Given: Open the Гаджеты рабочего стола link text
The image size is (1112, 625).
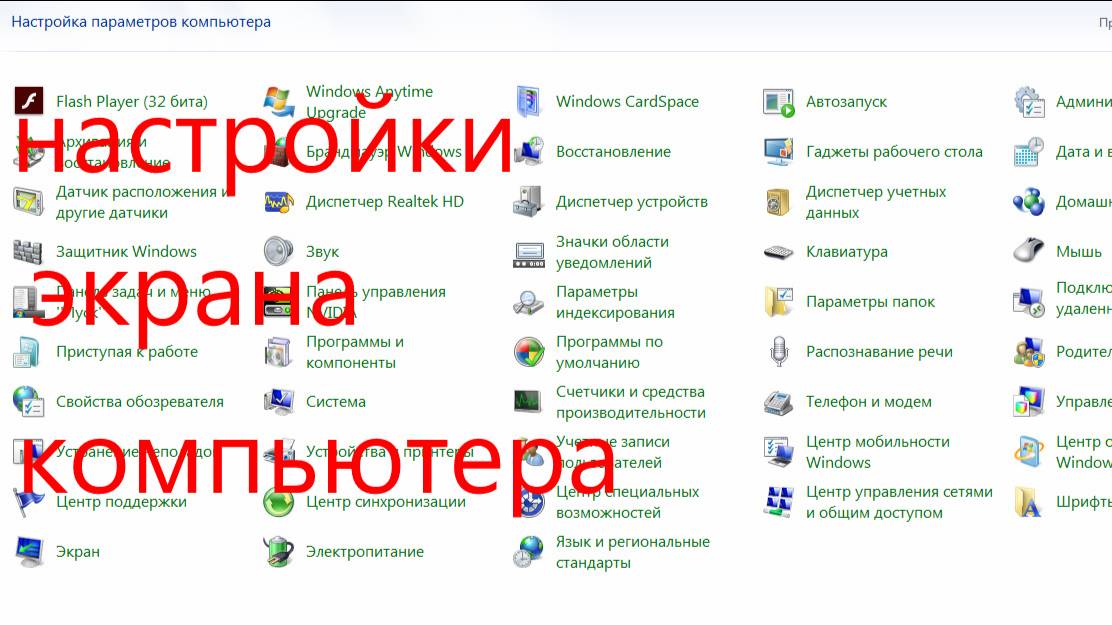Looking at the screenshot, I should (894, 152).
